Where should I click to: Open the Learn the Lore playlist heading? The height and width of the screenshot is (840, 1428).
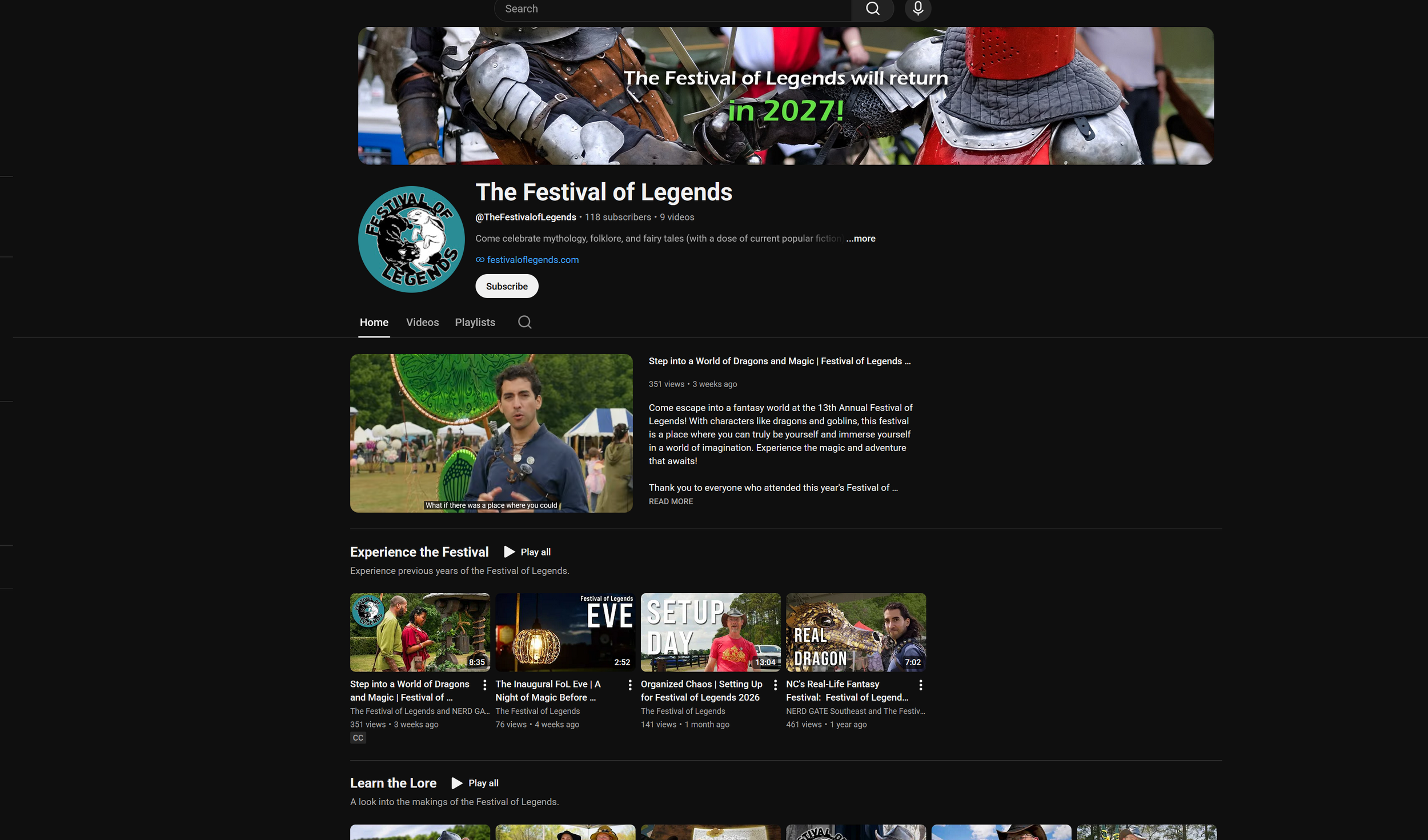coord(393,783)
